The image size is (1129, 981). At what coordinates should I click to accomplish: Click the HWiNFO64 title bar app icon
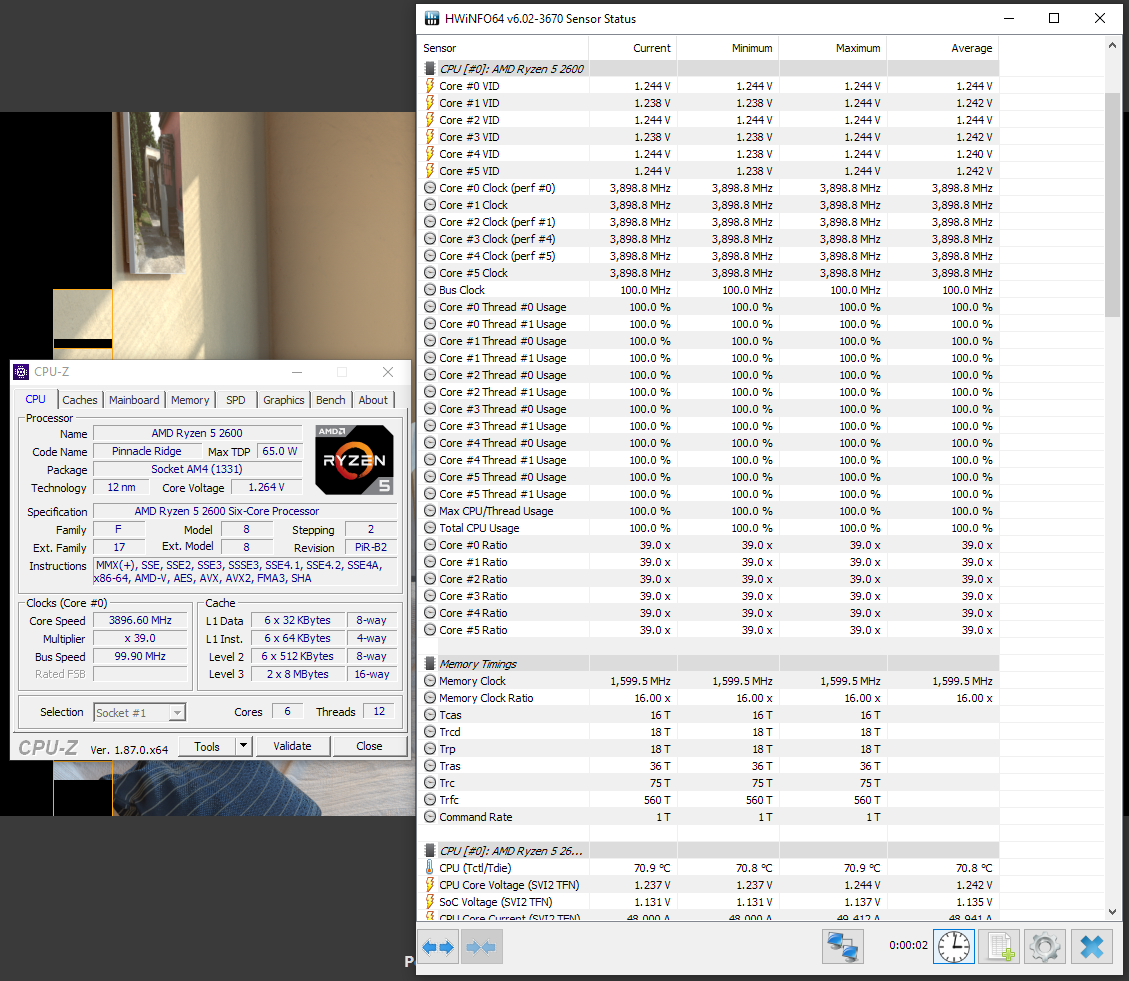click(x=431, y=19)
